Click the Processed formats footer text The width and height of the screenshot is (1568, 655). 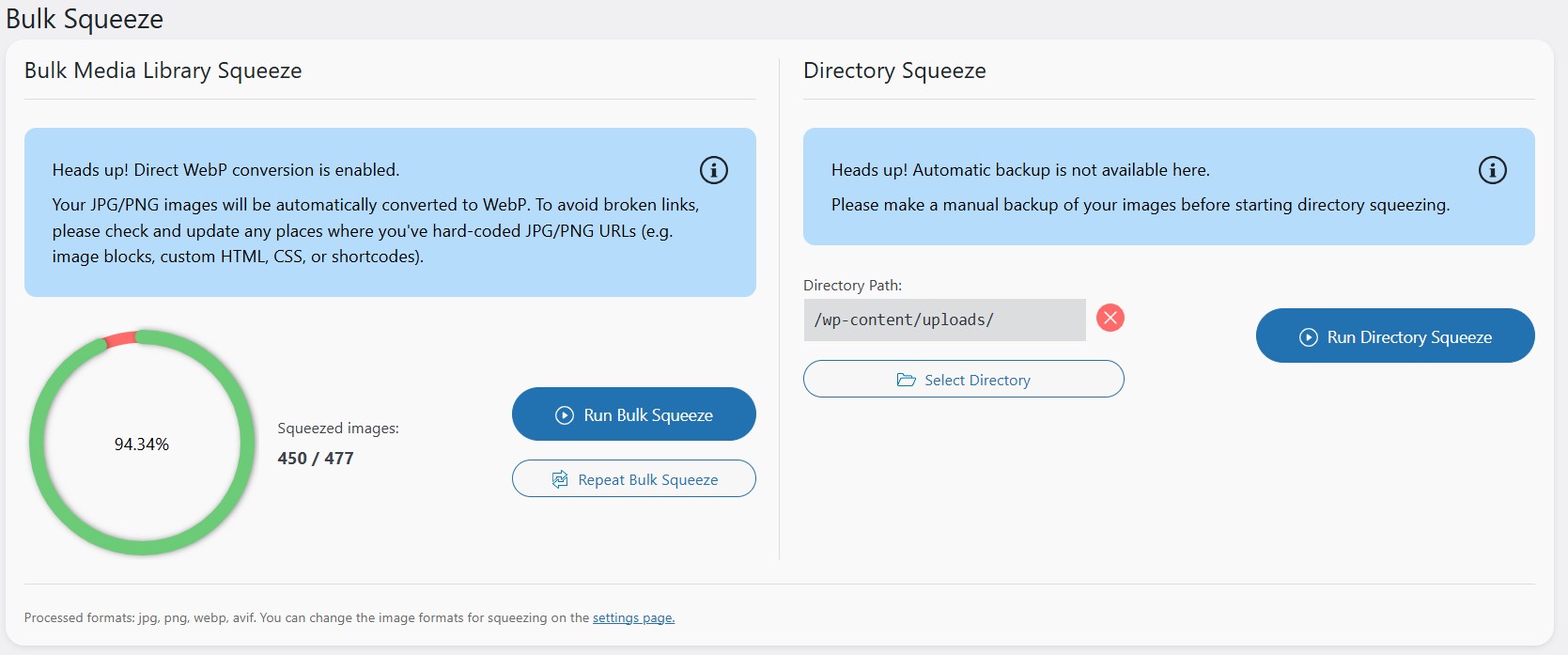[306, 617]
